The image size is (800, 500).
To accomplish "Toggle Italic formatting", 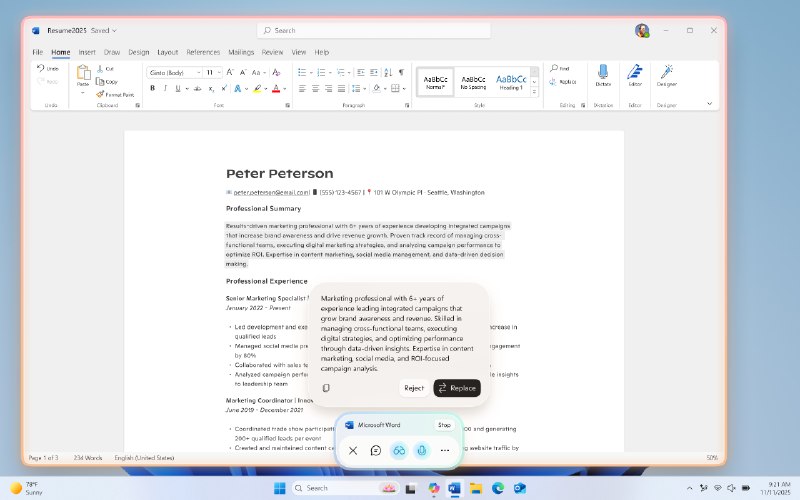I will [165, 88].
